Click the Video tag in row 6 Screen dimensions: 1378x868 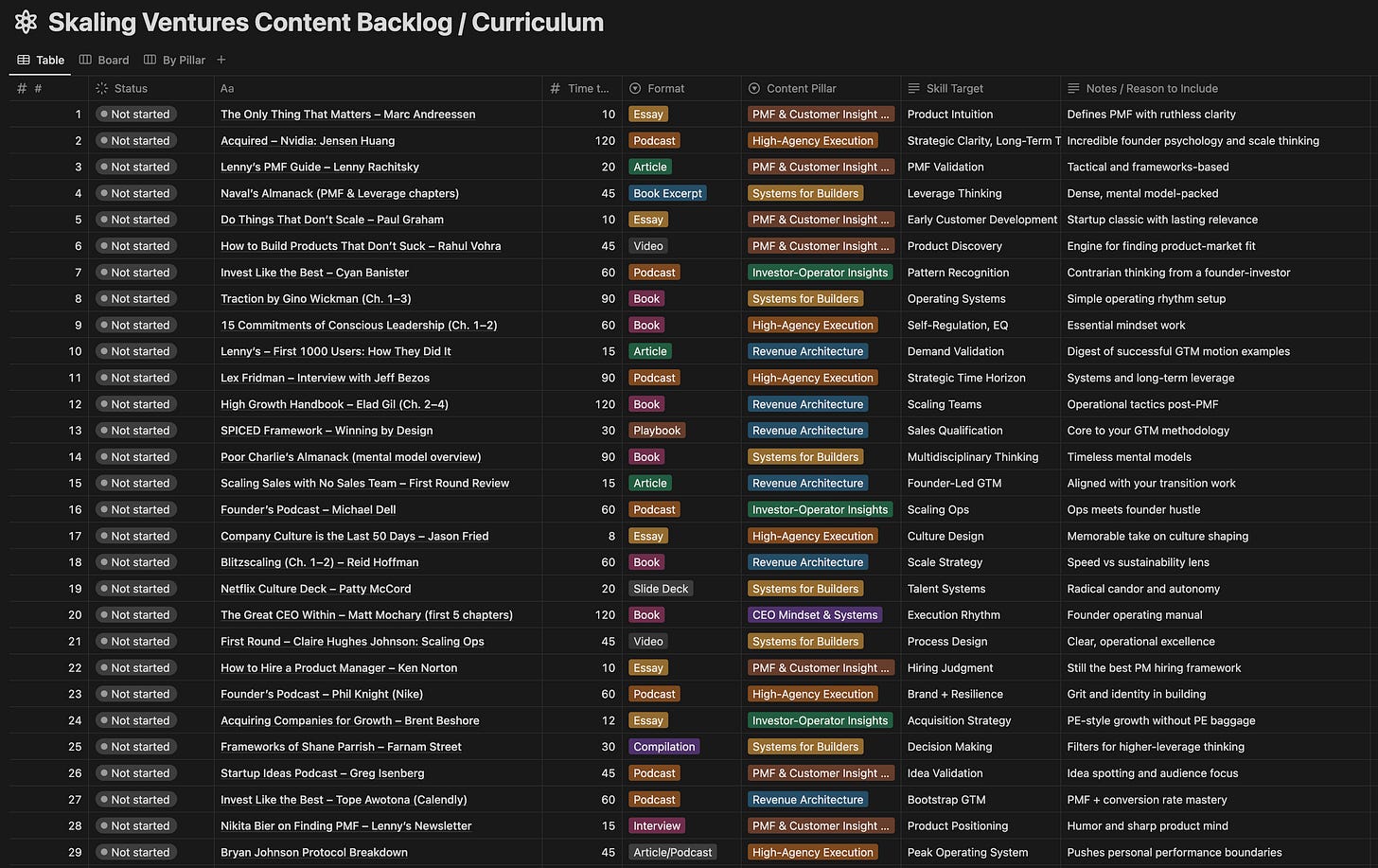coord(648,246)
